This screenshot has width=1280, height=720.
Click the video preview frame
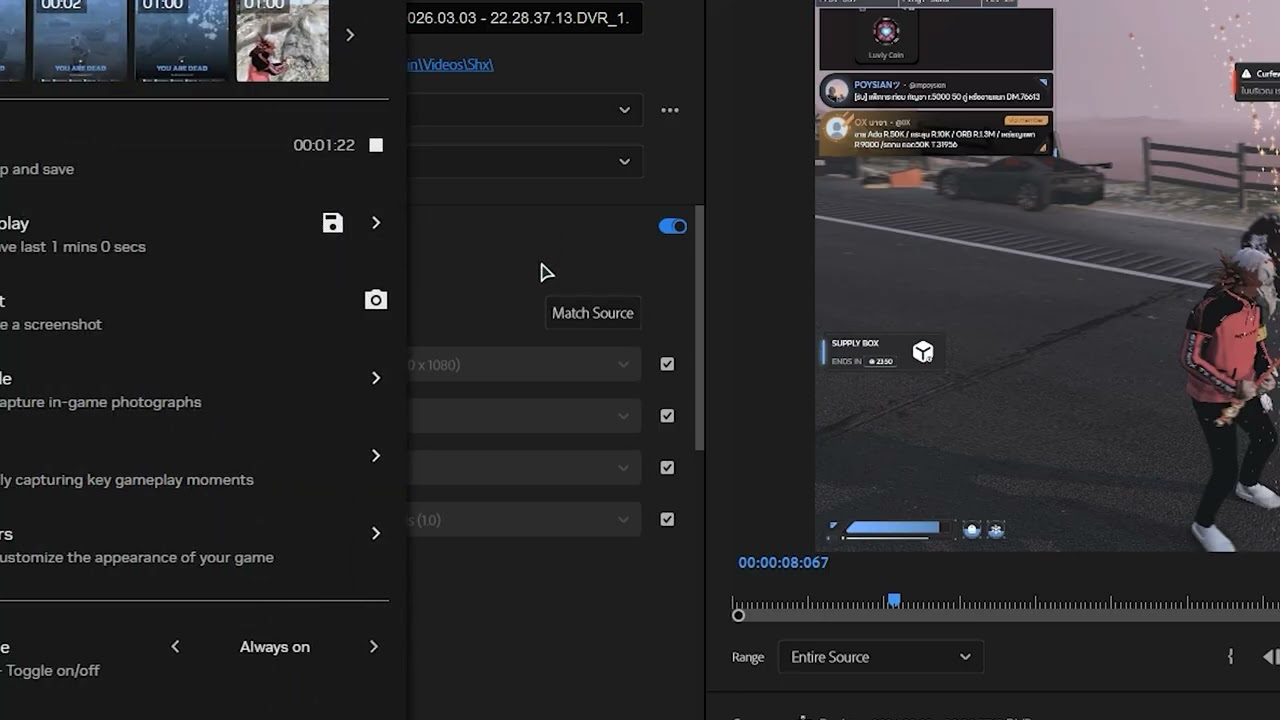pyautogui.click(x=1047, y=275)
